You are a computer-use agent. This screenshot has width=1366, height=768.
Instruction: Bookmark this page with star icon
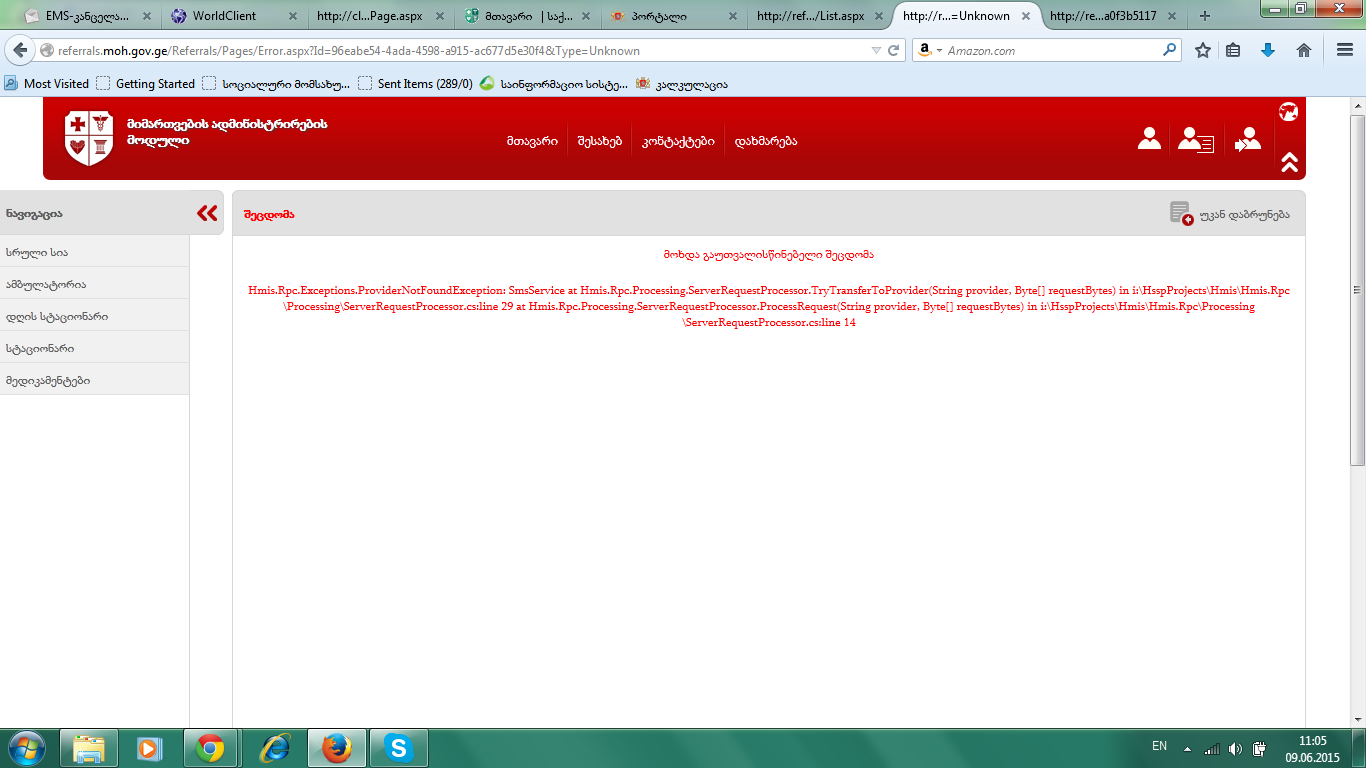tap(1203, 50)
